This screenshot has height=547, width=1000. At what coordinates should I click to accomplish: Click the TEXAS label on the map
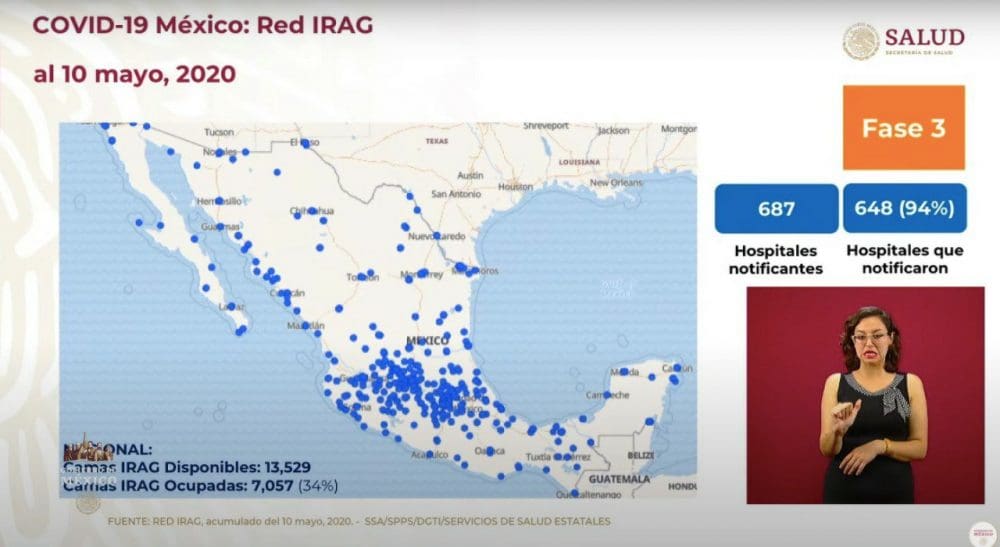pyautogui.click(x=437, y=141)
